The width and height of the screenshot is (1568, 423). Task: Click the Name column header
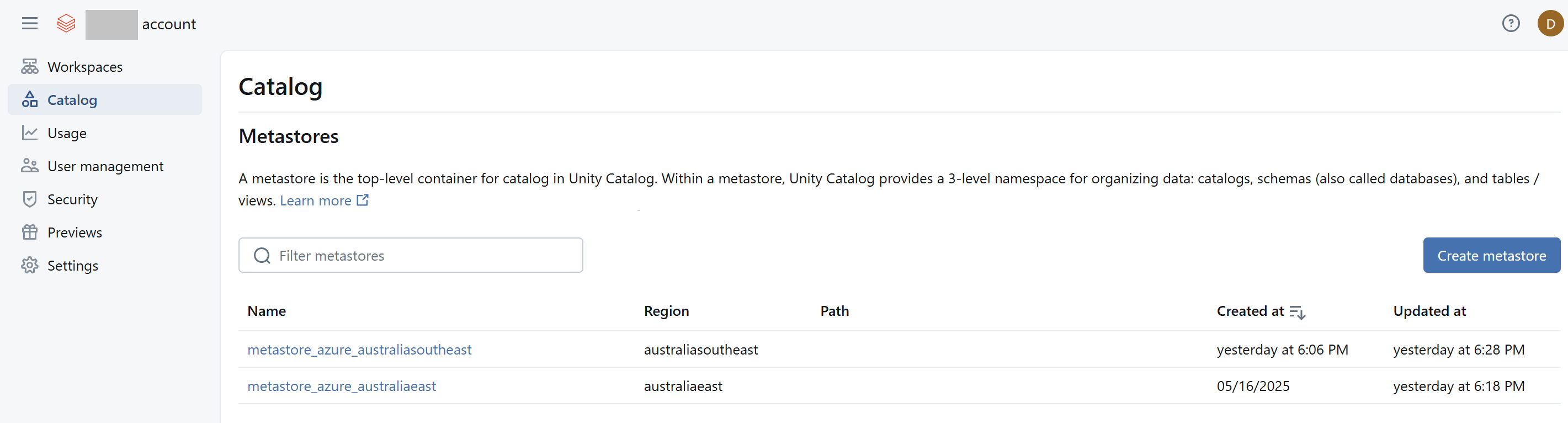pyautogui.click(x=267, y=311)
